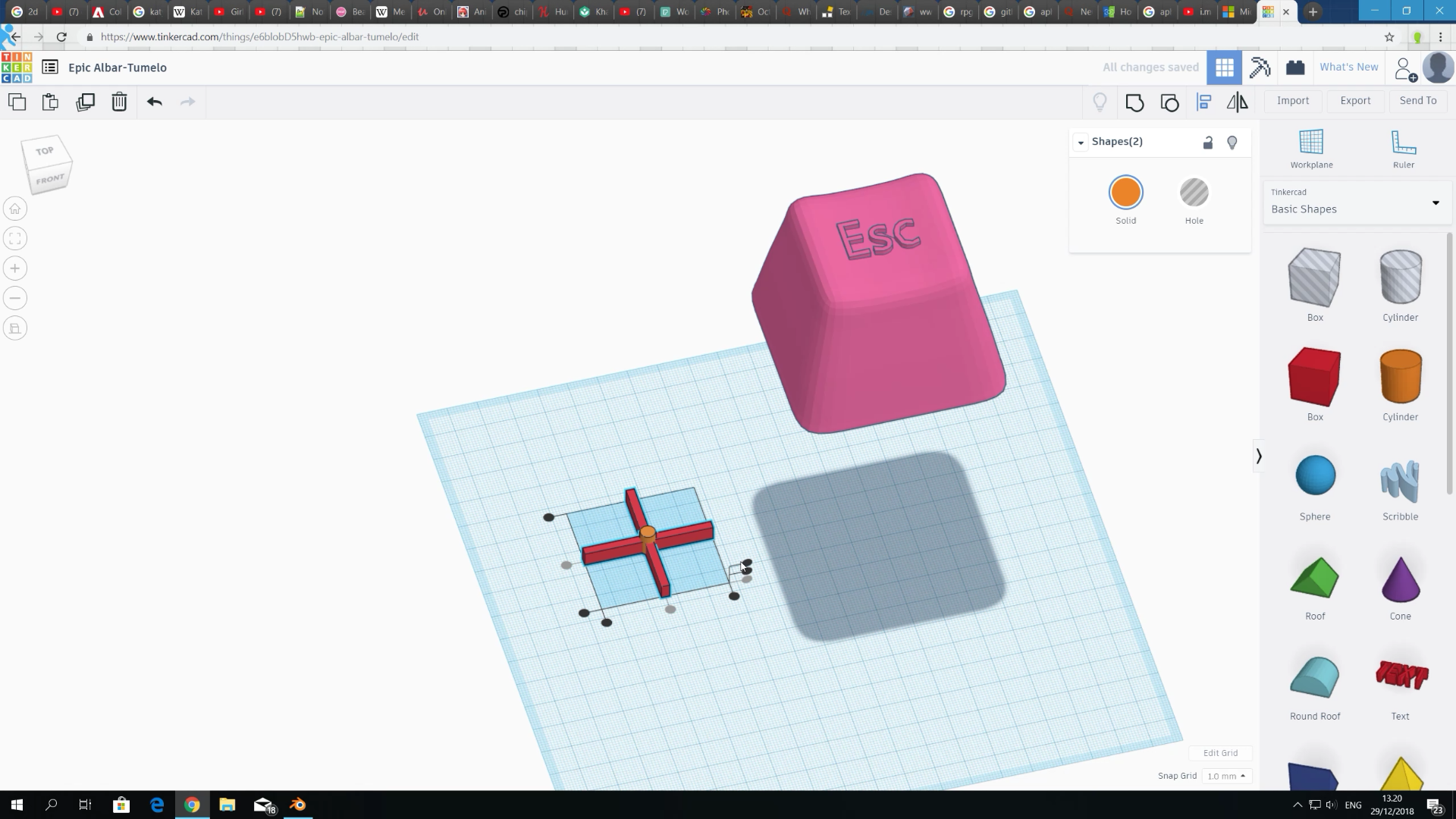This screenshot has width=1456, height=819.
Task: Click the Mirror tool icon
Action: coord(1238,102)
